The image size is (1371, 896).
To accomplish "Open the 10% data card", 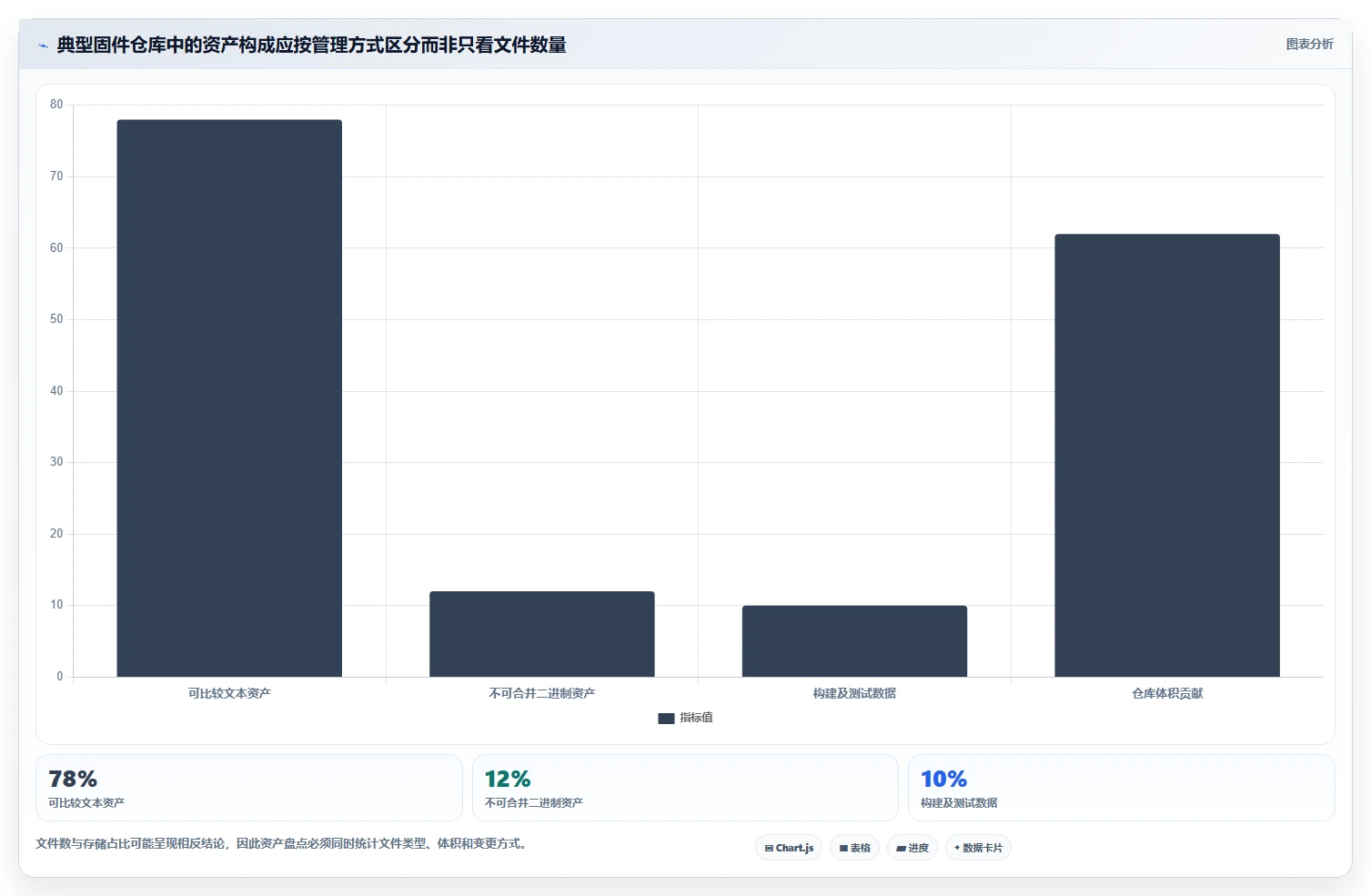I will [1121, 788].
